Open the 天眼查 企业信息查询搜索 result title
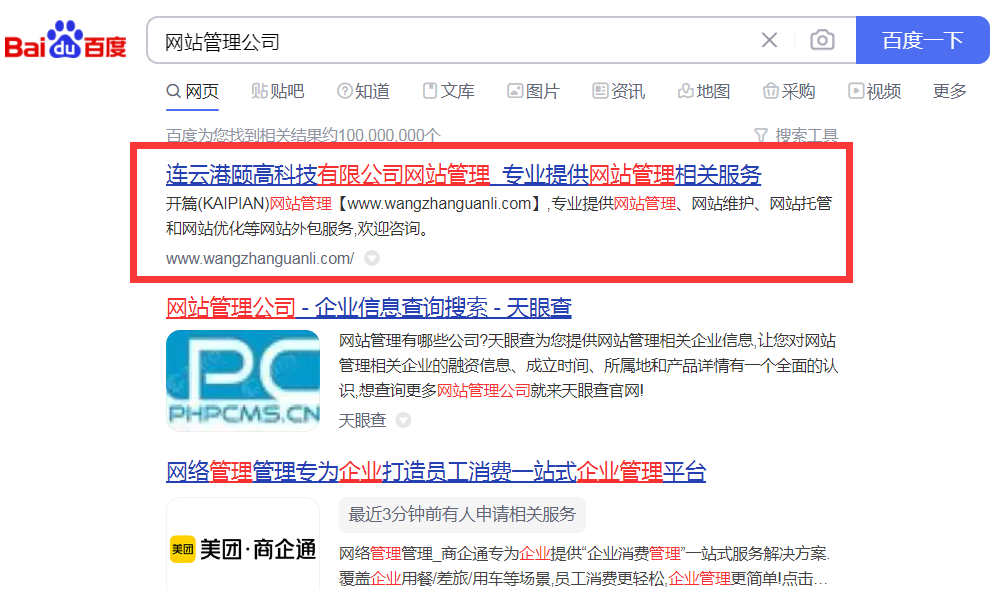The height and width of the screenshot is (590, 996). point(368,308)
